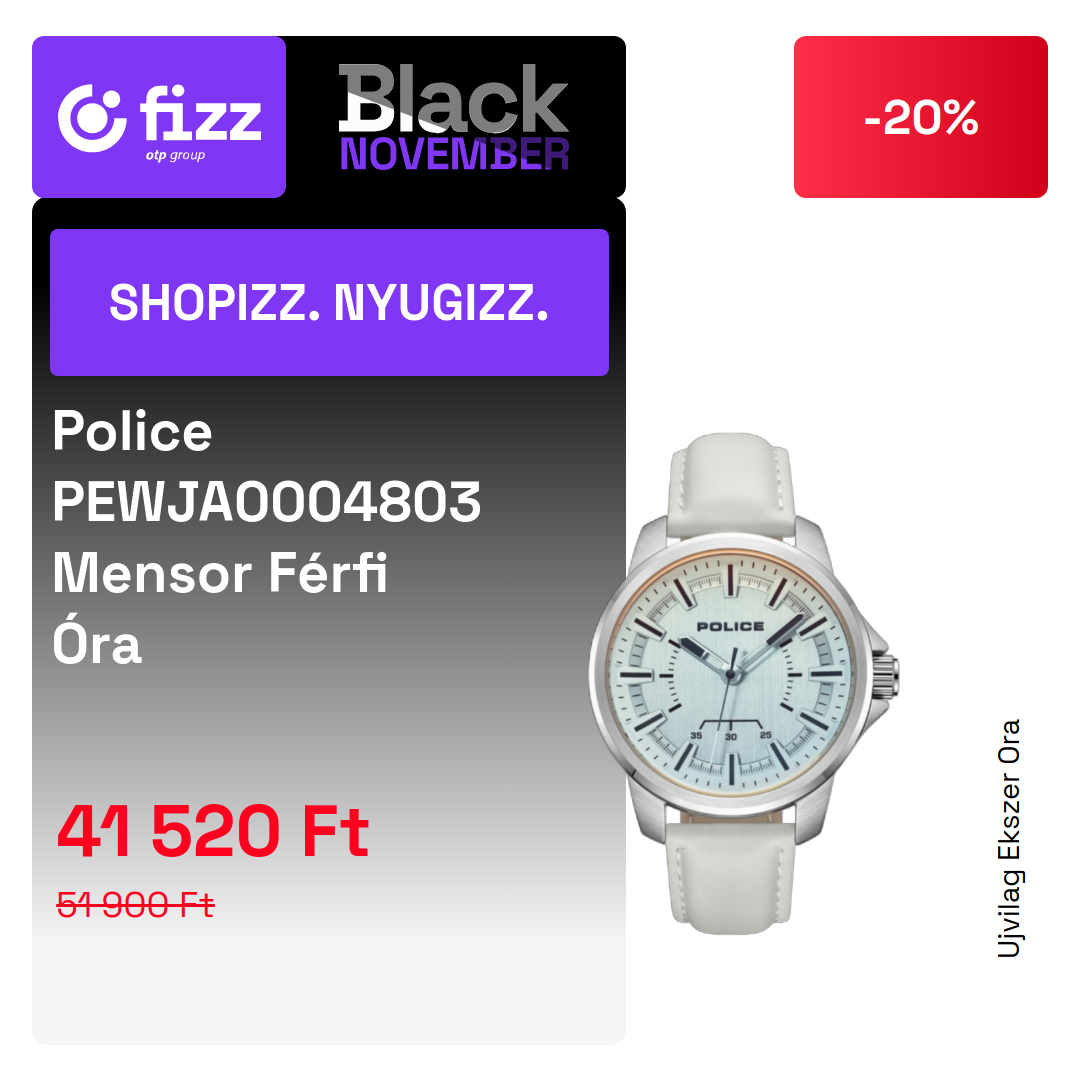1080x1080 pixels.
Task: Click the fizz circular logo icon
Action: point(92,118)
